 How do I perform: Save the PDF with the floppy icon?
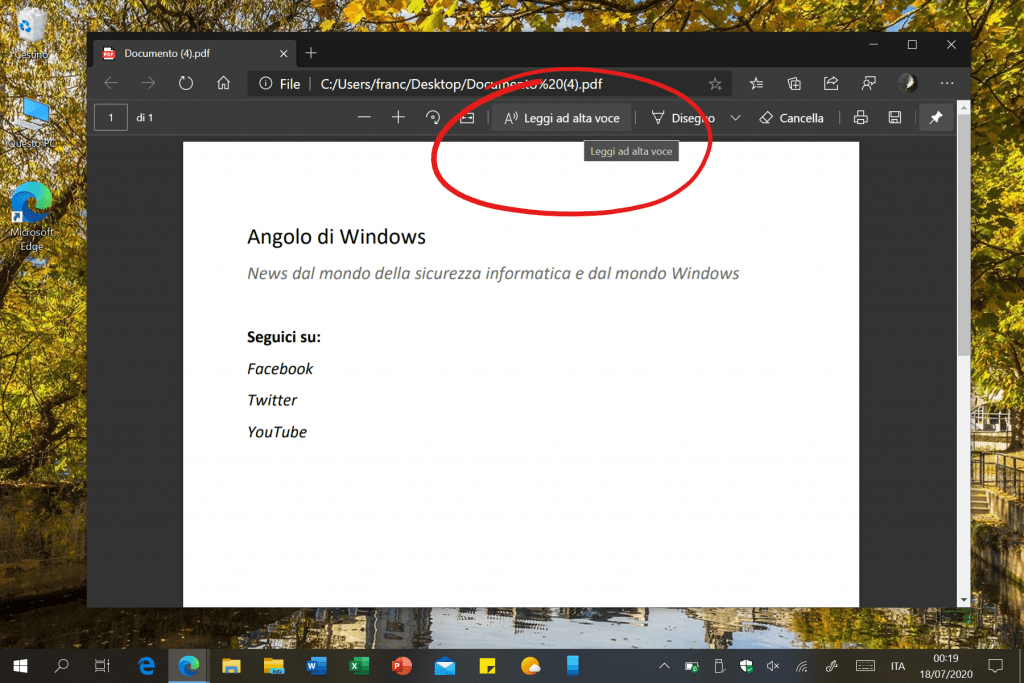coord(895,118)
